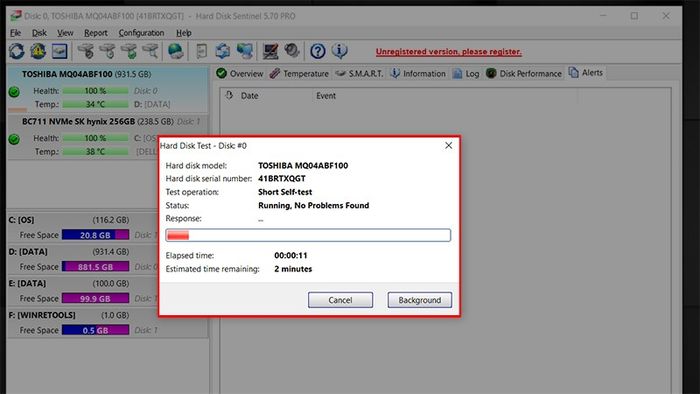Screen dimensions: 700x394
Task: Click the first disk test toolbar icon
Action: click(86, 51)
